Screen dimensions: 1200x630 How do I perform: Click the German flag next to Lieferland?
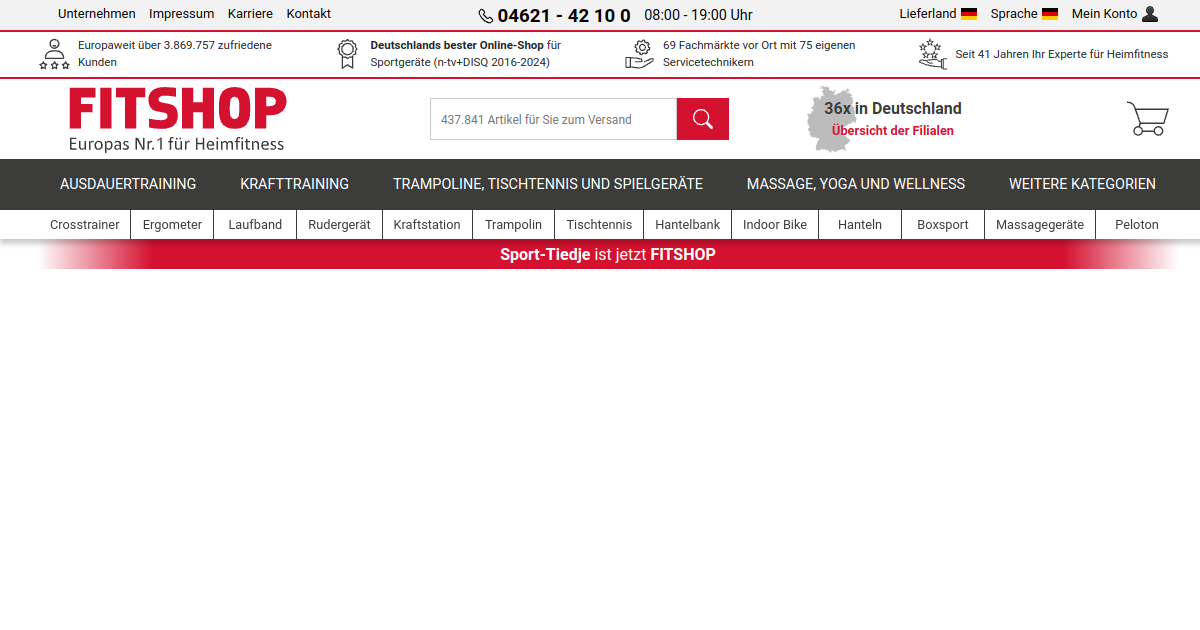click(x=969, y=14)
